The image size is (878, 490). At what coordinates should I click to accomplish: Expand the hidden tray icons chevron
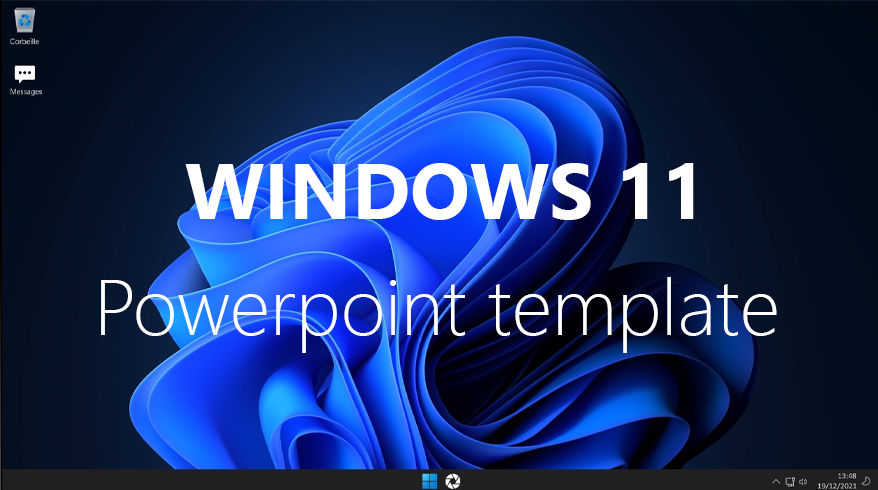(x=776, y=481)
